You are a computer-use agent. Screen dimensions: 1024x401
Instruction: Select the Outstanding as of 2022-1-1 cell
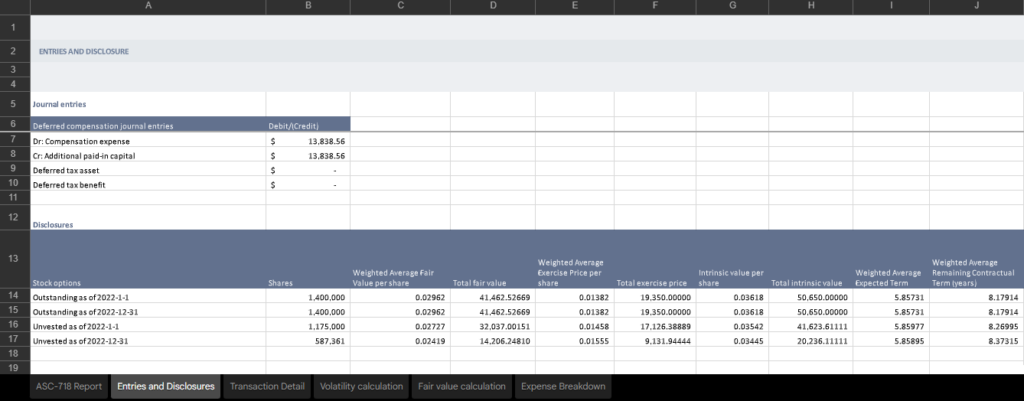[x=148, y=297]
